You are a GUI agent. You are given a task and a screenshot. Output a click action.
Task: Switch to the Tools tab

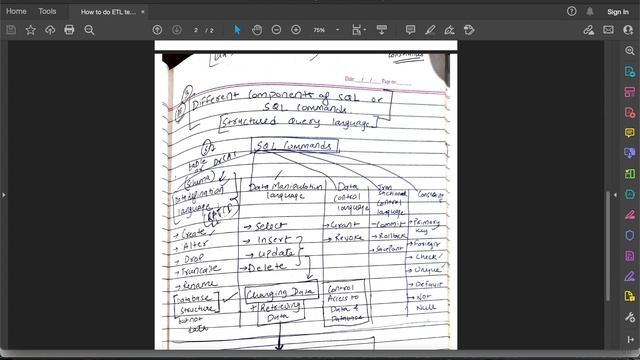pos(47,11)
